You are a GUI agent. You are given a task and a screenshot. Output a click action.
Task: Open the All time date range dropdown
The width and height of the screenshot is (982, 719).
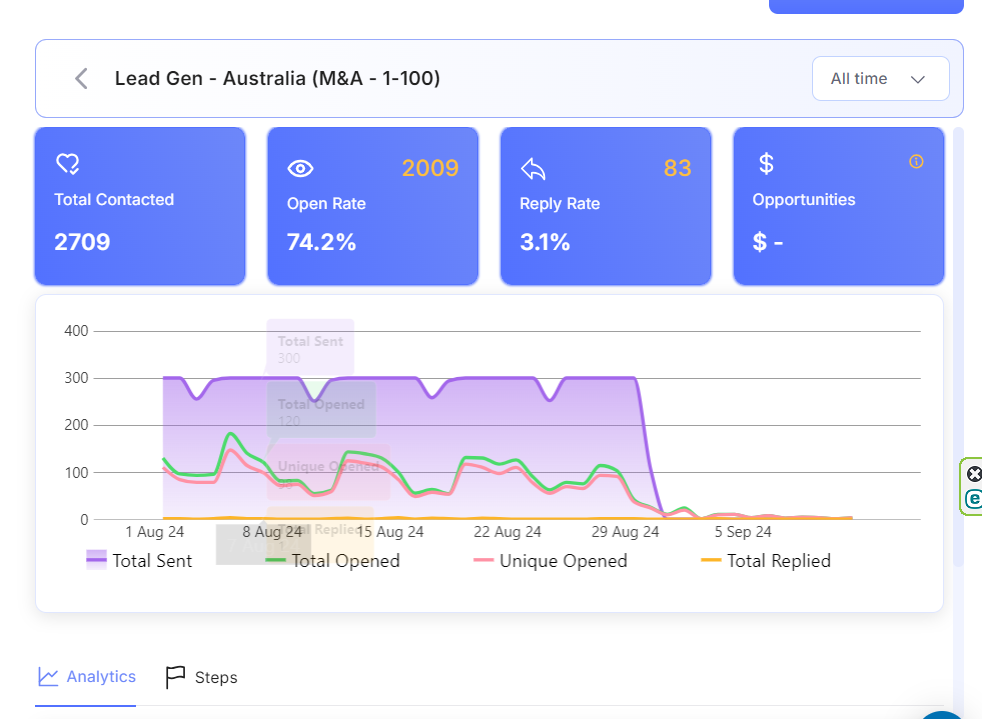tap(881, 79)
